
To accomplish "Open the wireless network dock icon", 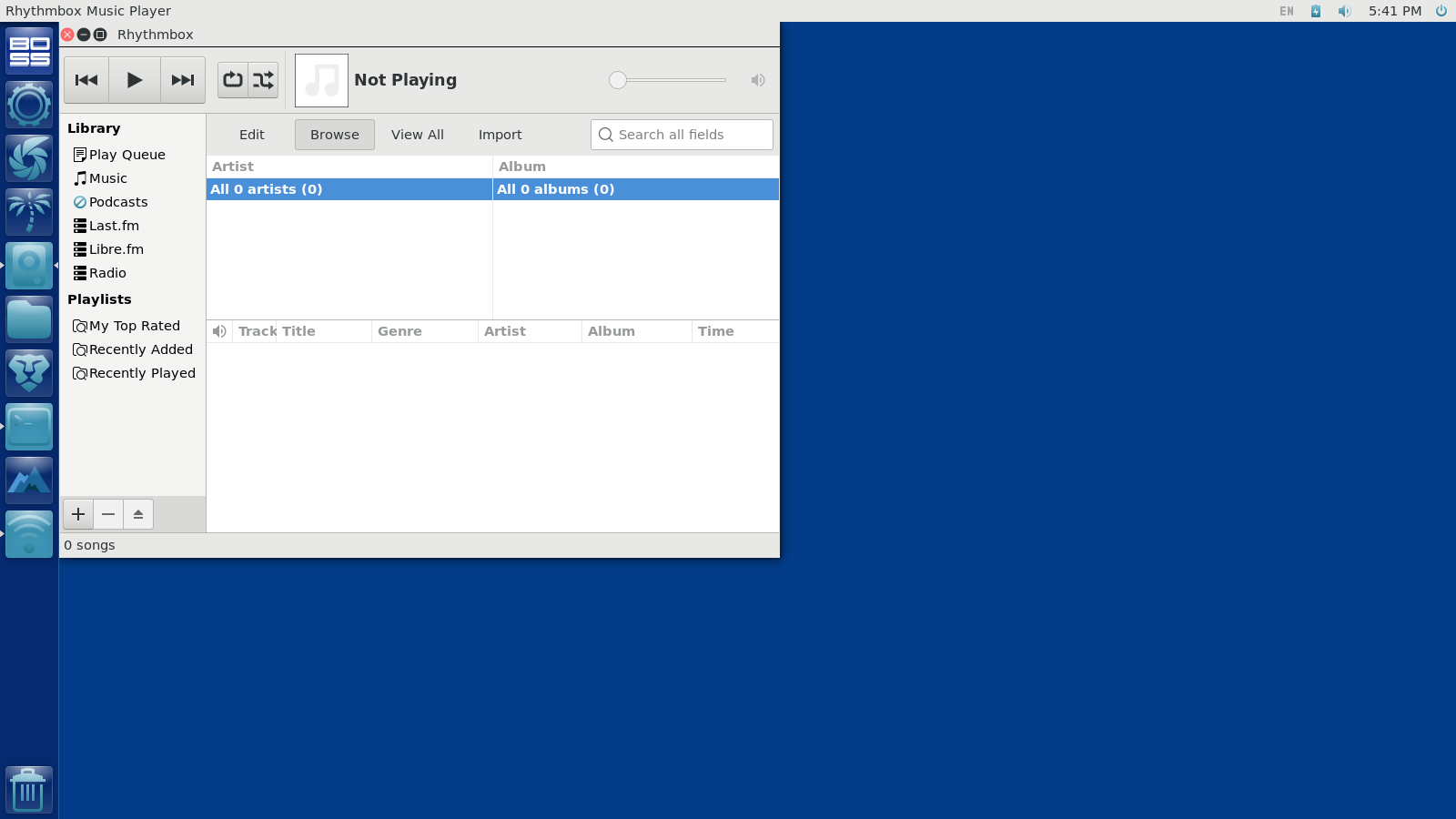I will point(29,534).
